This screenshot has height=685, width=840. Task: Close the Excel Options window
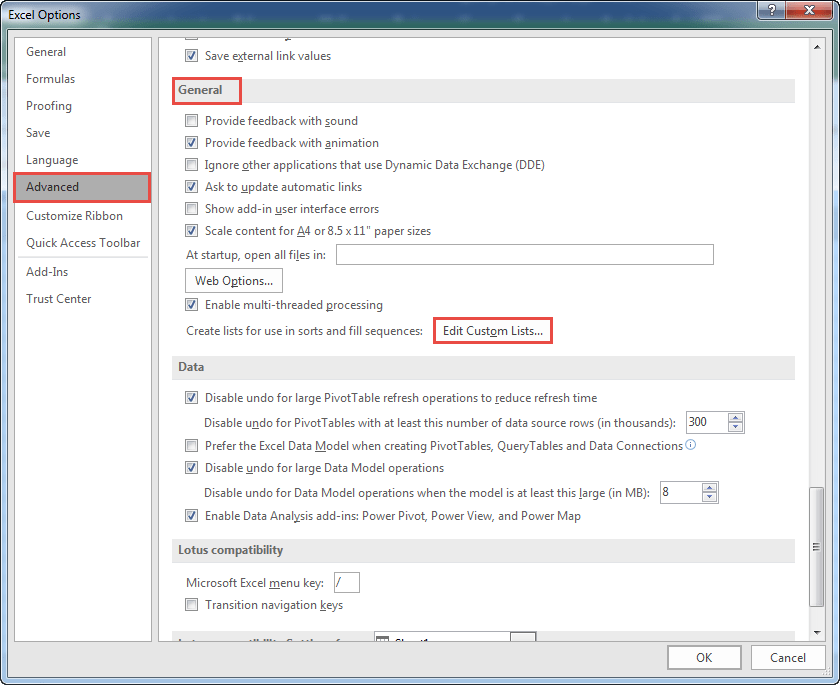[x=809, y=10]
